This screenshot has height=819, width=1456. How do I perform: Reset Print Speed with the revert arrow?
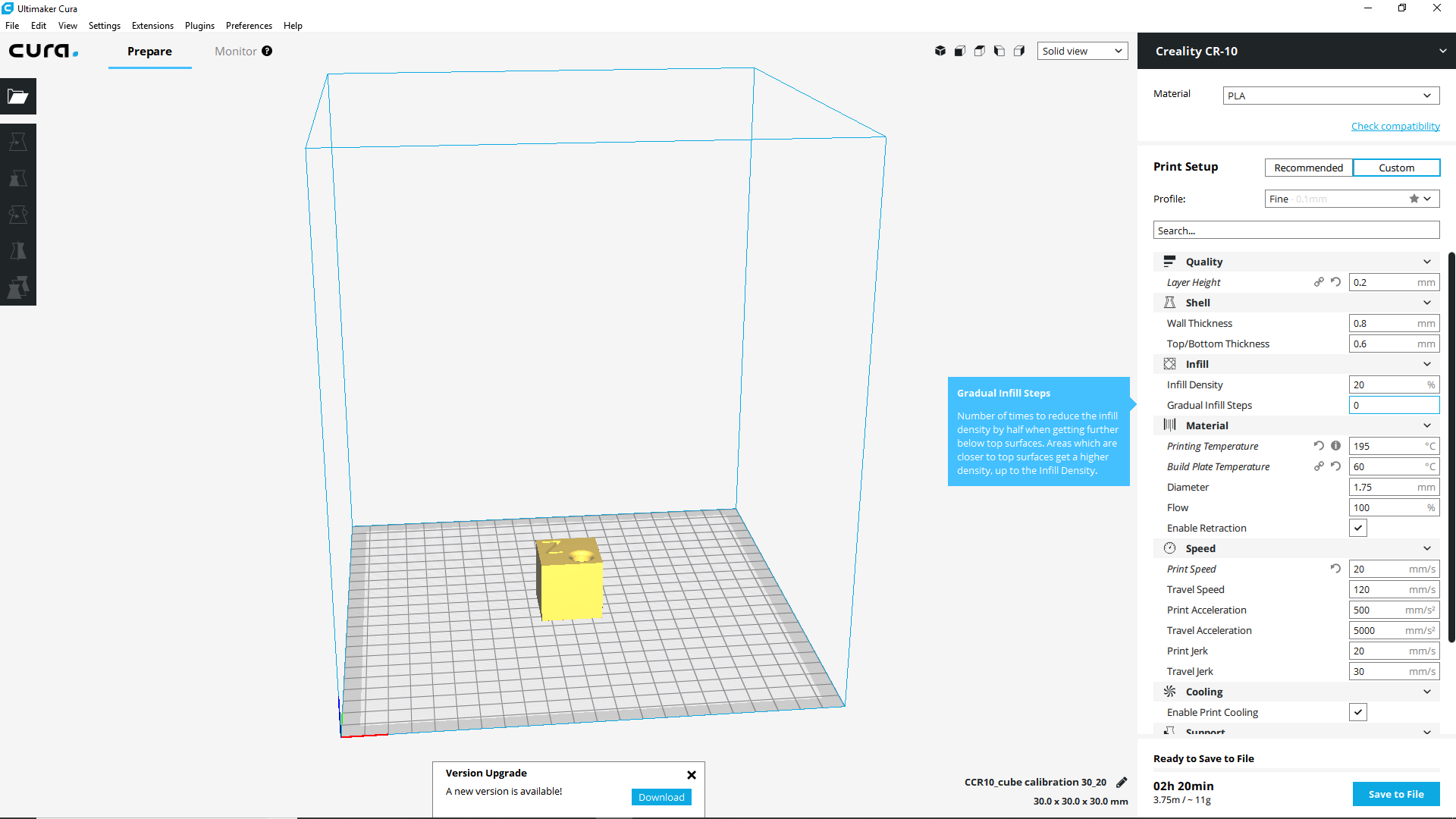point(1335,569)
